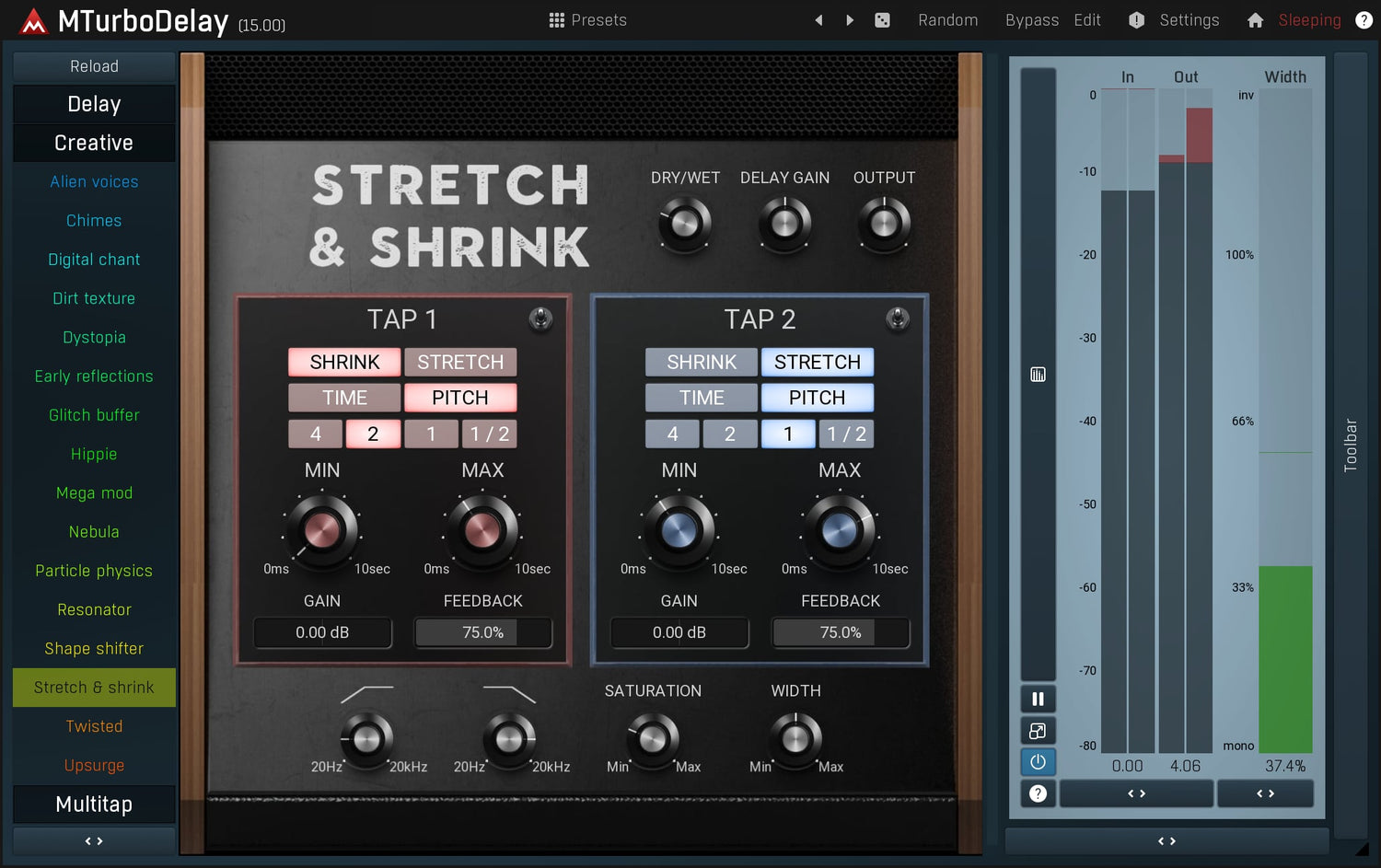This screenshot has width=1381, height=868.
Task: Open the meter panel help question mark
Action: pyautogui.click(x=1038, y=793)
